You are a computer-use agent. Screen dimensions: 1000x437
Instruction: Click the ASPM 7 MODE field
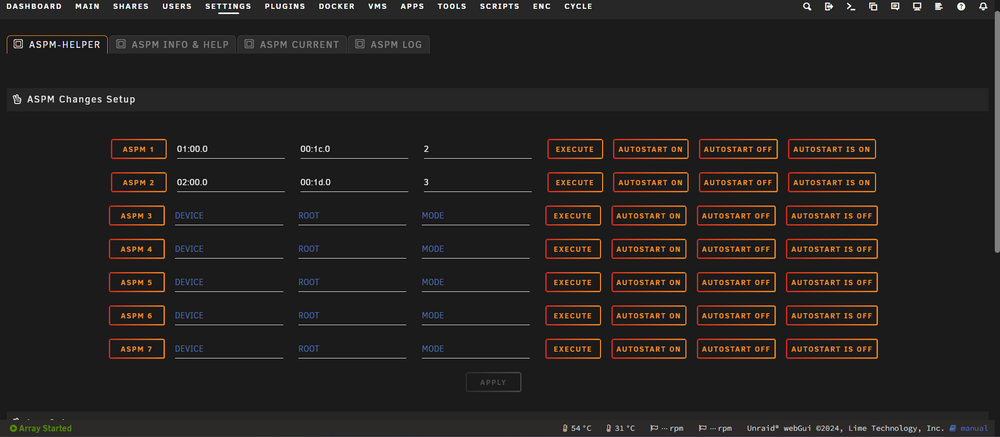(x=475, y=349)
